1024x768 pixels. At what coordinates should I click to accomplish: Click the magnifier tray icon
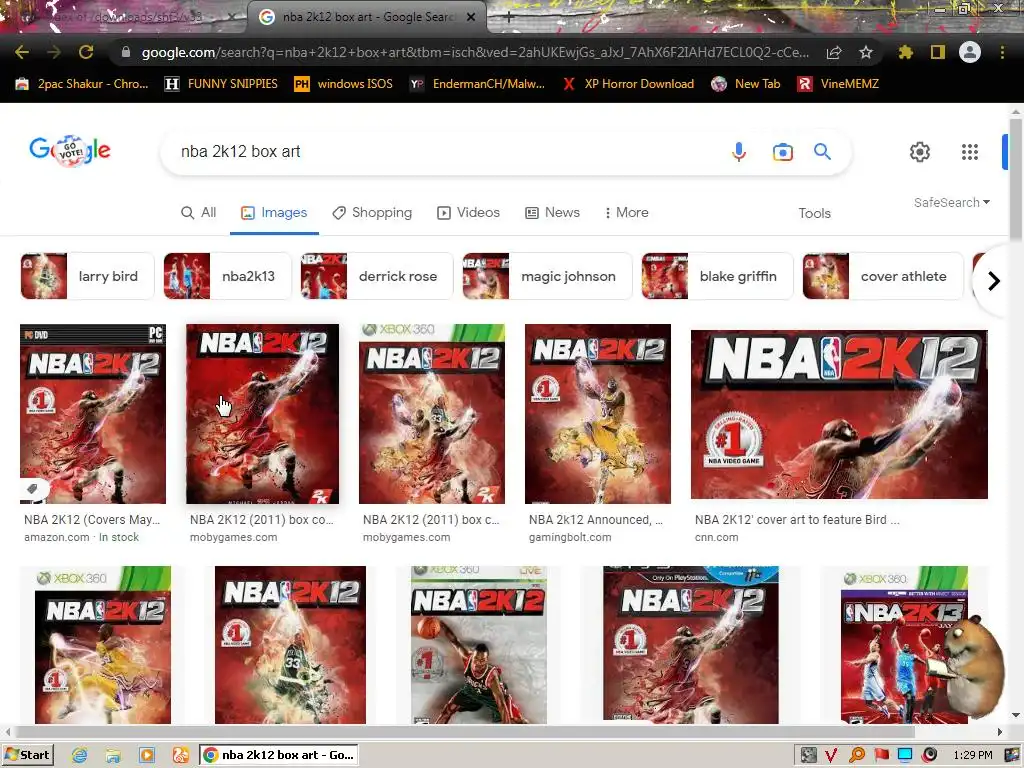click(857, 756)
